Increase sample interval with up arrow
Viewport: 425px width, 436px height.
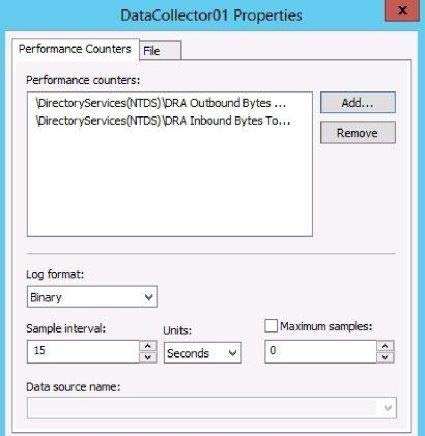tap(148, 346)
